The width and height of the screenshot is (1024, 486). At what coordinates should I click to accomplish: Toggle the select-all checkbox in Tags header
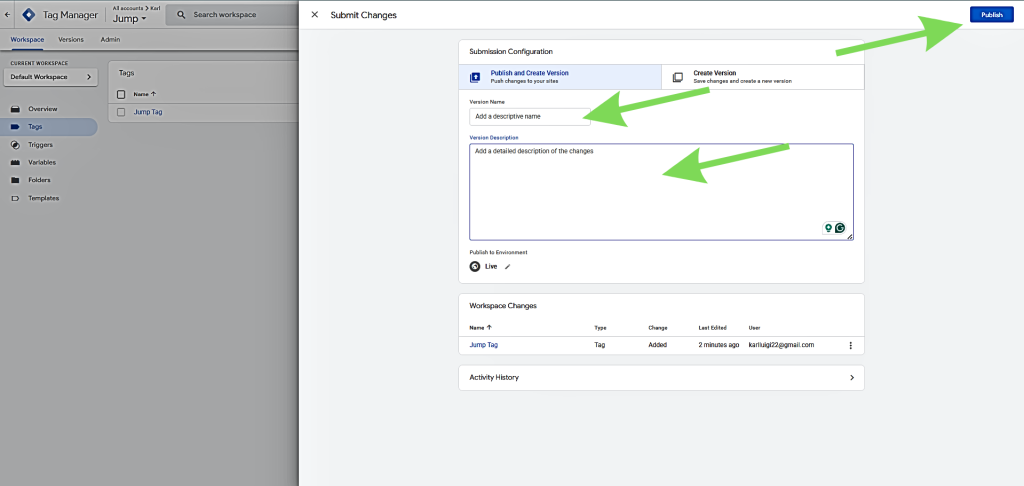coord(121,94)
